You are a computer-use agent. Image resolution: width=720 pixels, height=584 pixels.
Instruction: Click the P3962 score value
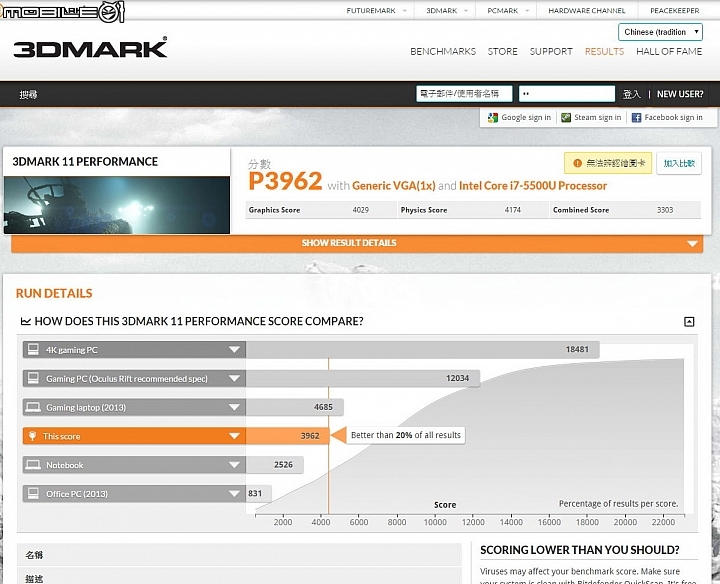point(285,181)
